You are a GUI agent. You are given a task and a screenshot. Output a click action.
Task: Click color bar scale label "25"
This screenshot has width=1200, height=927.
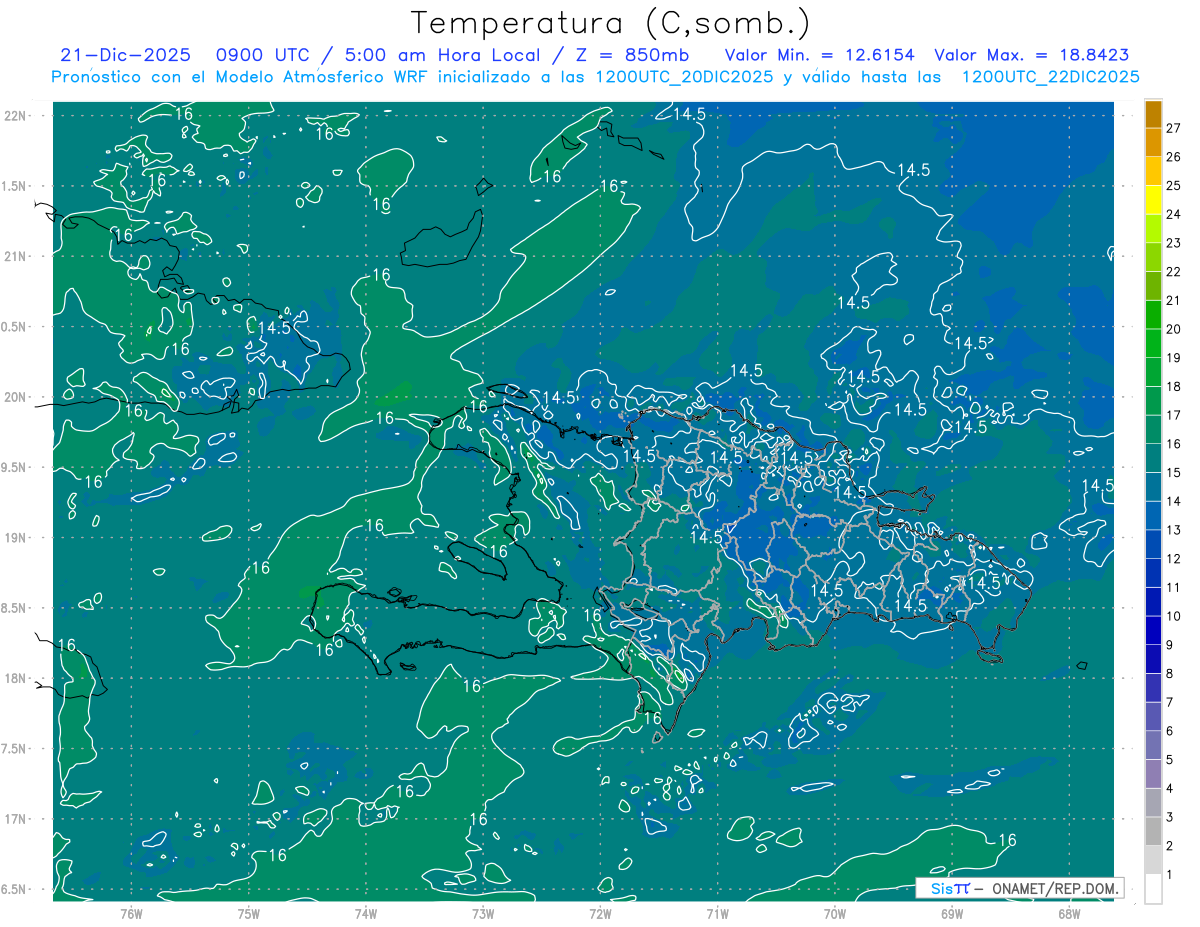pos(1174,185)
